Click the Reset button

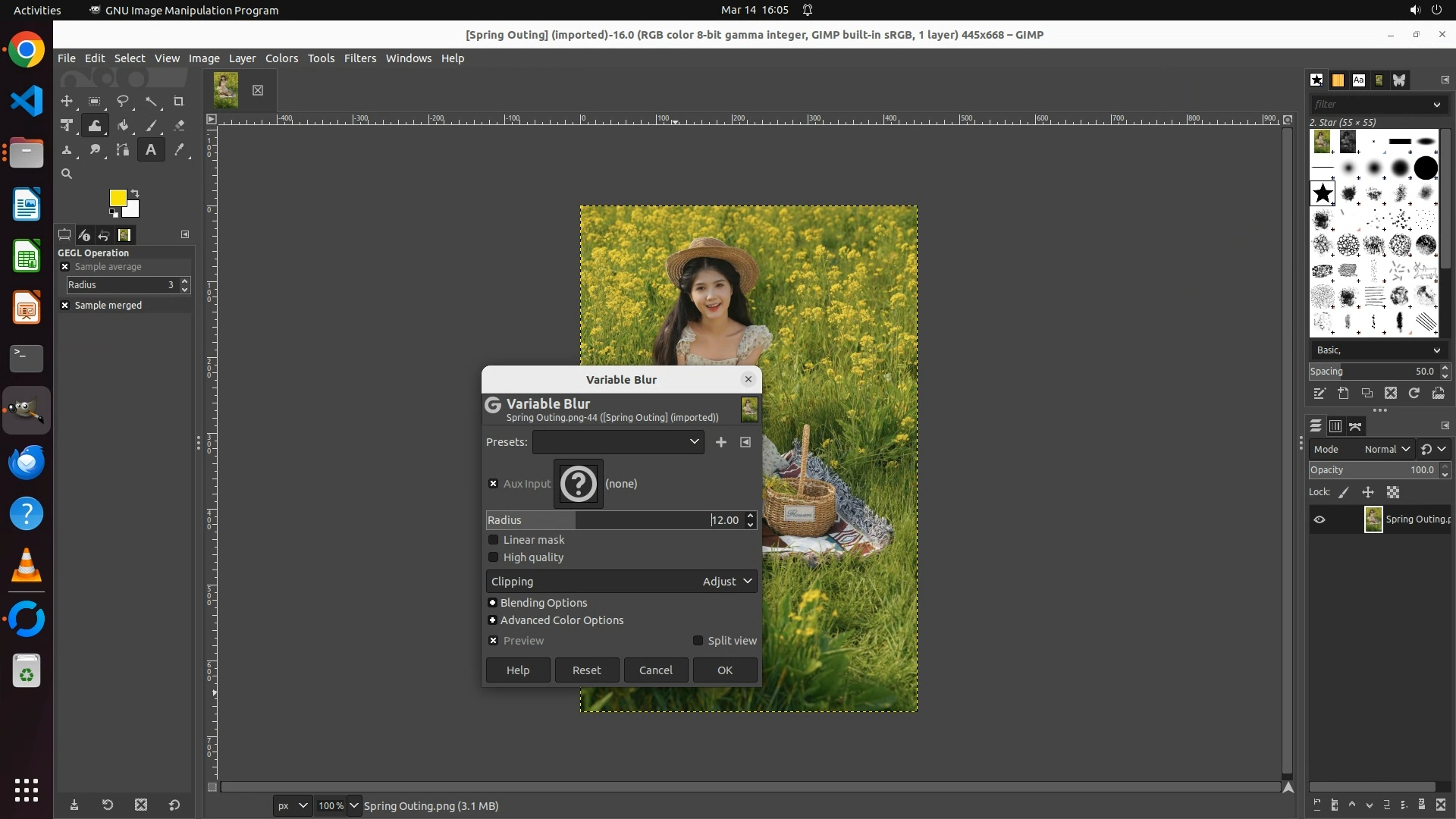point(586,670)
